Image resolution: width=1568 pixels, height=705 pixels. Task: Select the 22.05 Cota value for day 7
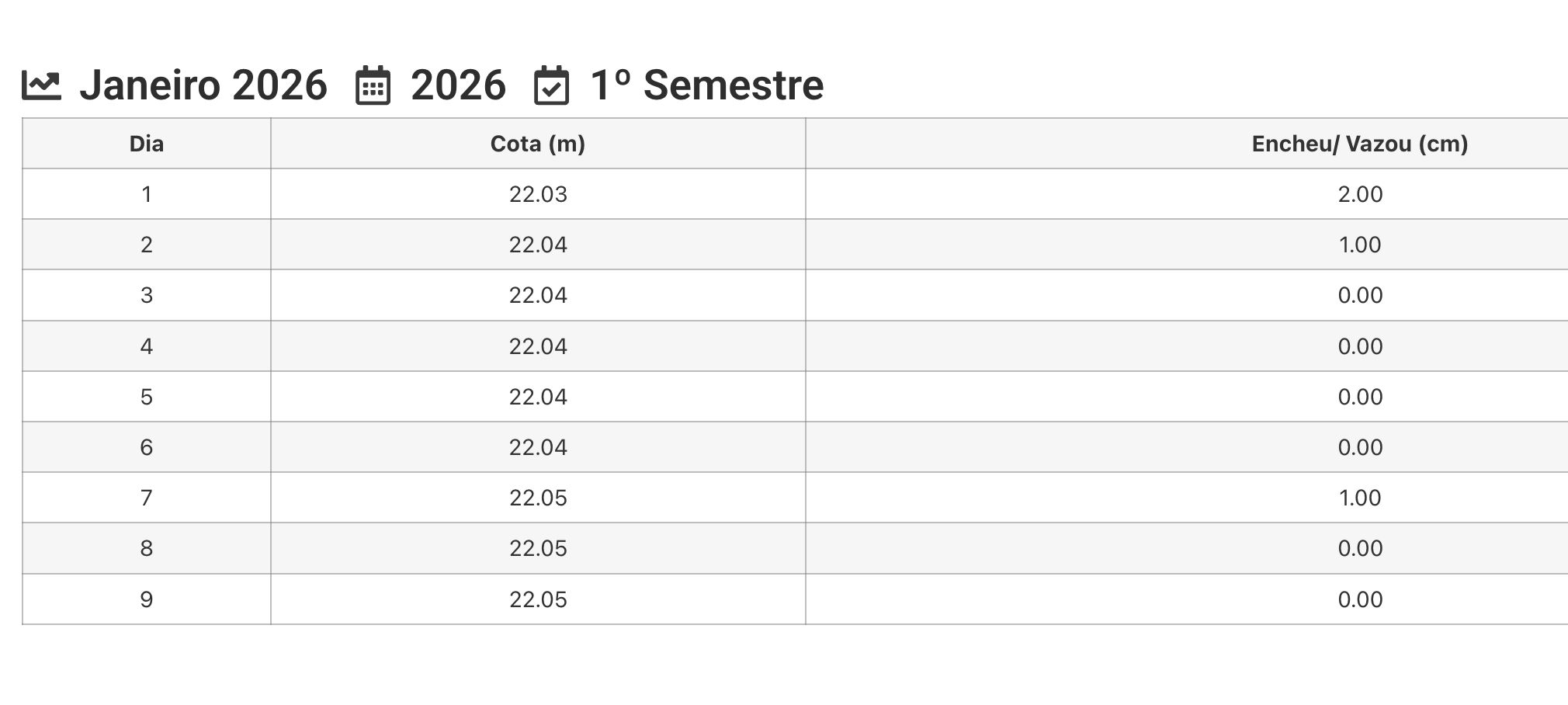tap(538, 498)
